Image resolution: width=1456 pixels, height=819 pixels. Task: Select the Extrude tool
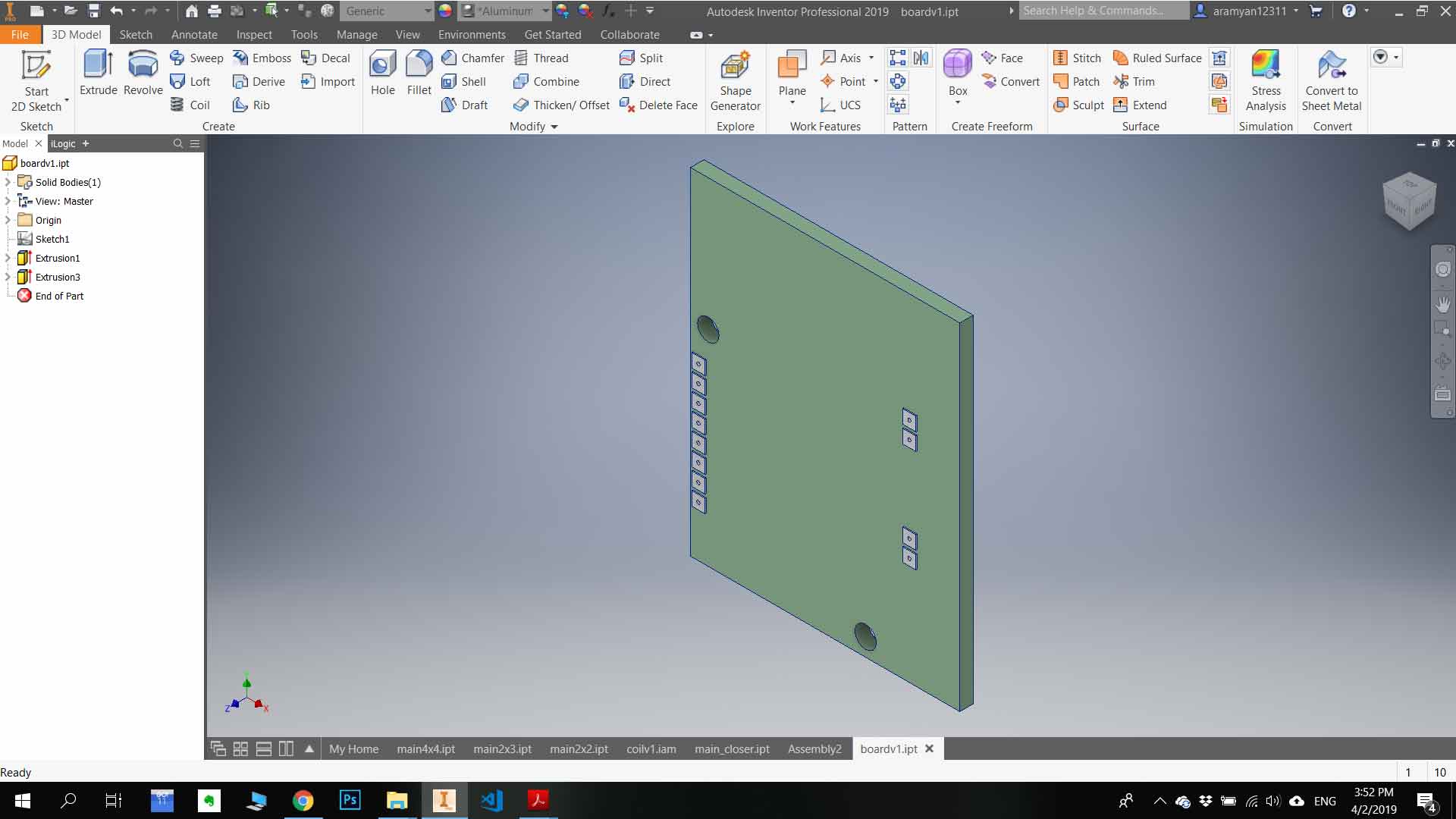(x=99, y=72)
